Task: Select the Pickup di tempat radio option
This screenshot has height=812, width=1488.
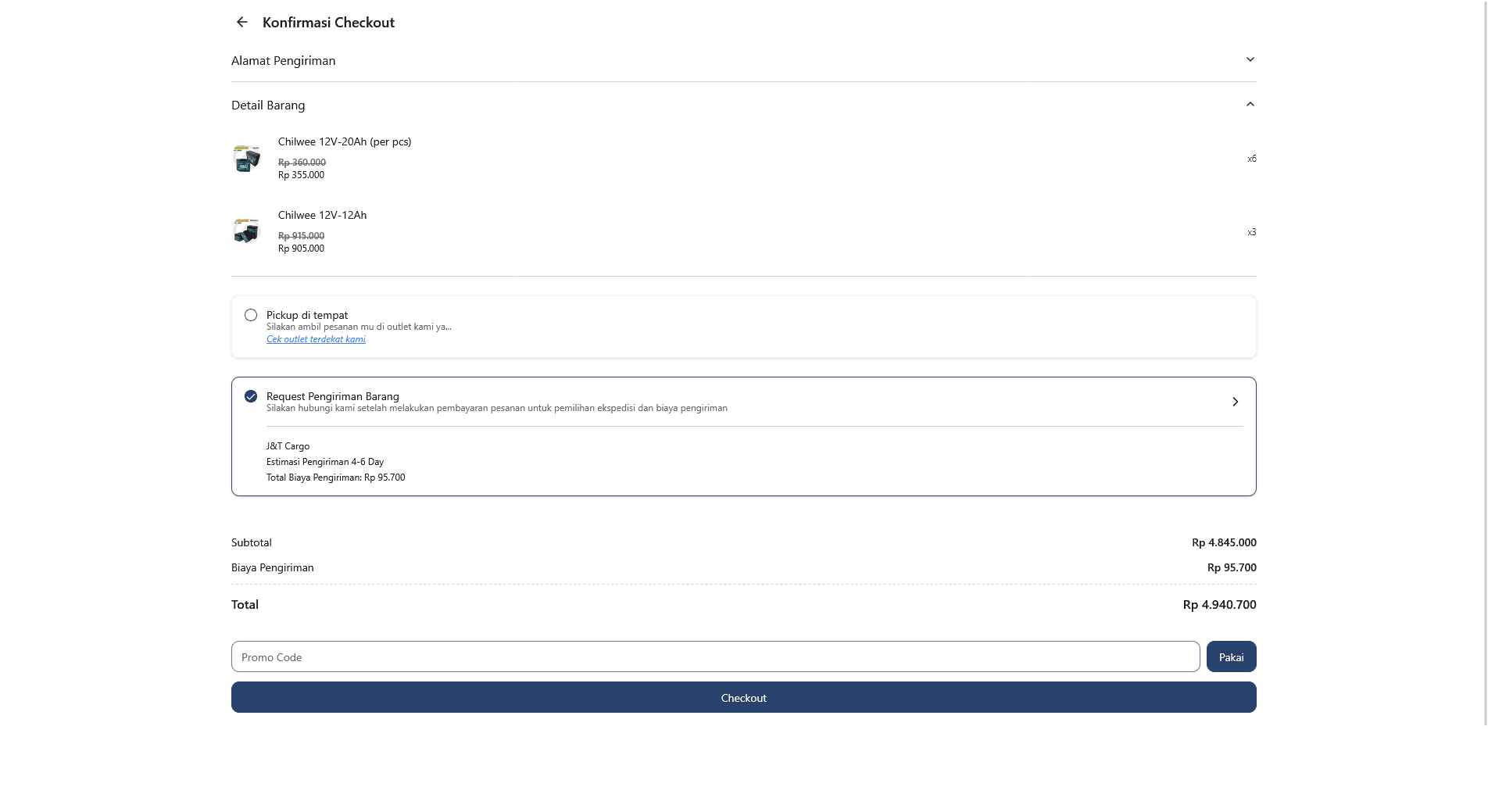Action: (x=251, y=315)
